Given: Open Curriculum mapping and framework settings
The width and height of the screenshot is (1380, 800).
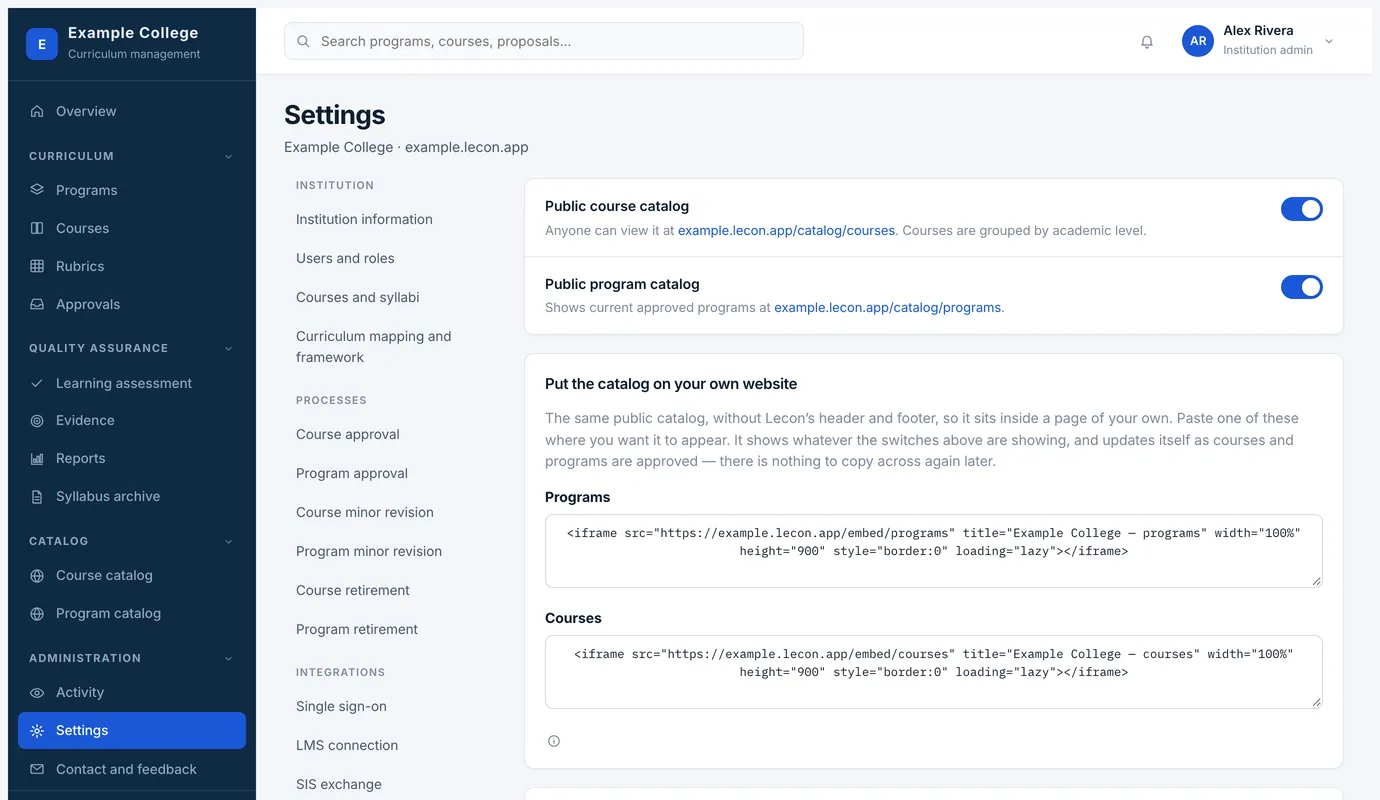Looking at the screenshot, I should pos(374,347).
